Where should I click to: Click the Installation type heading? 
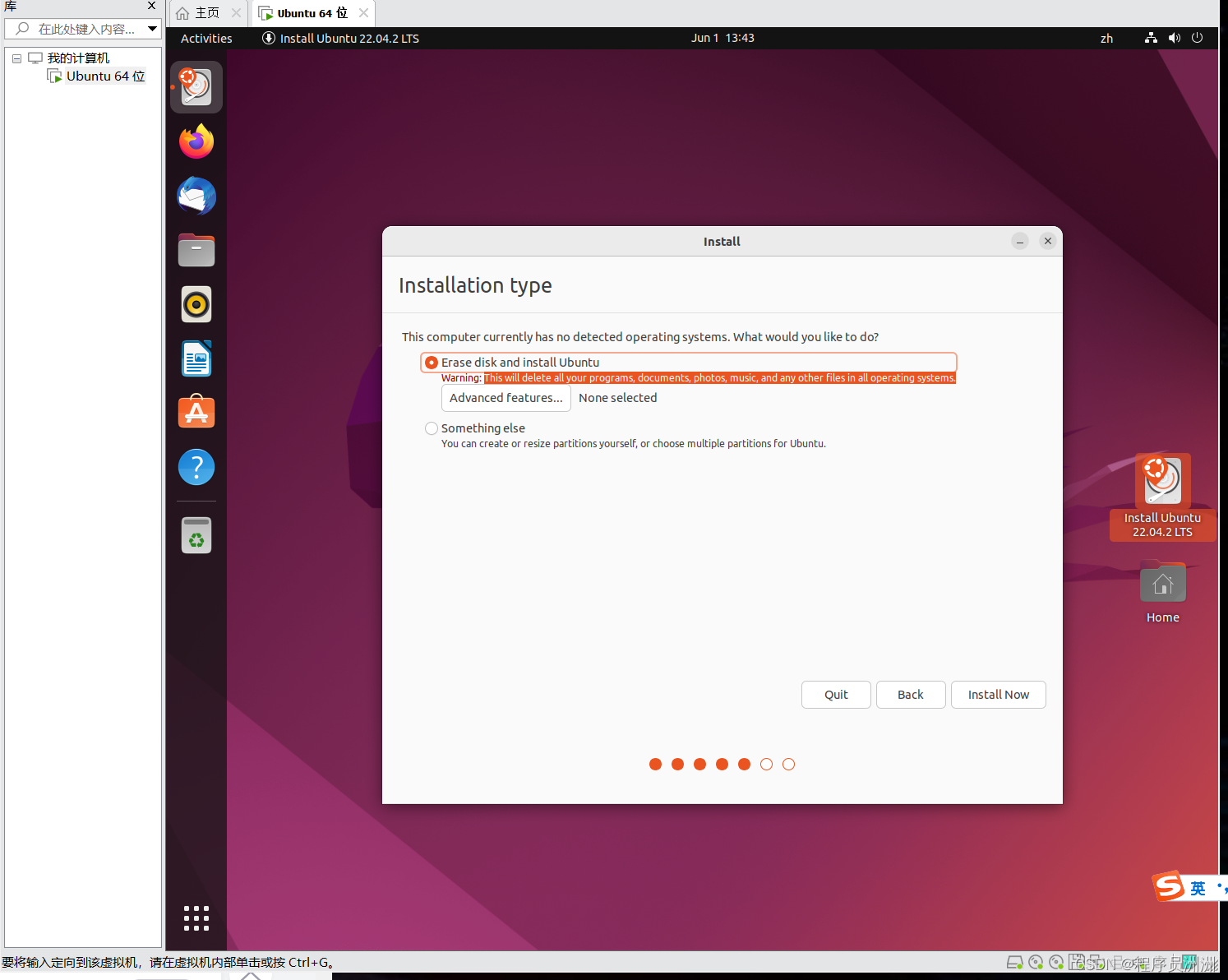tap(475, 285)
